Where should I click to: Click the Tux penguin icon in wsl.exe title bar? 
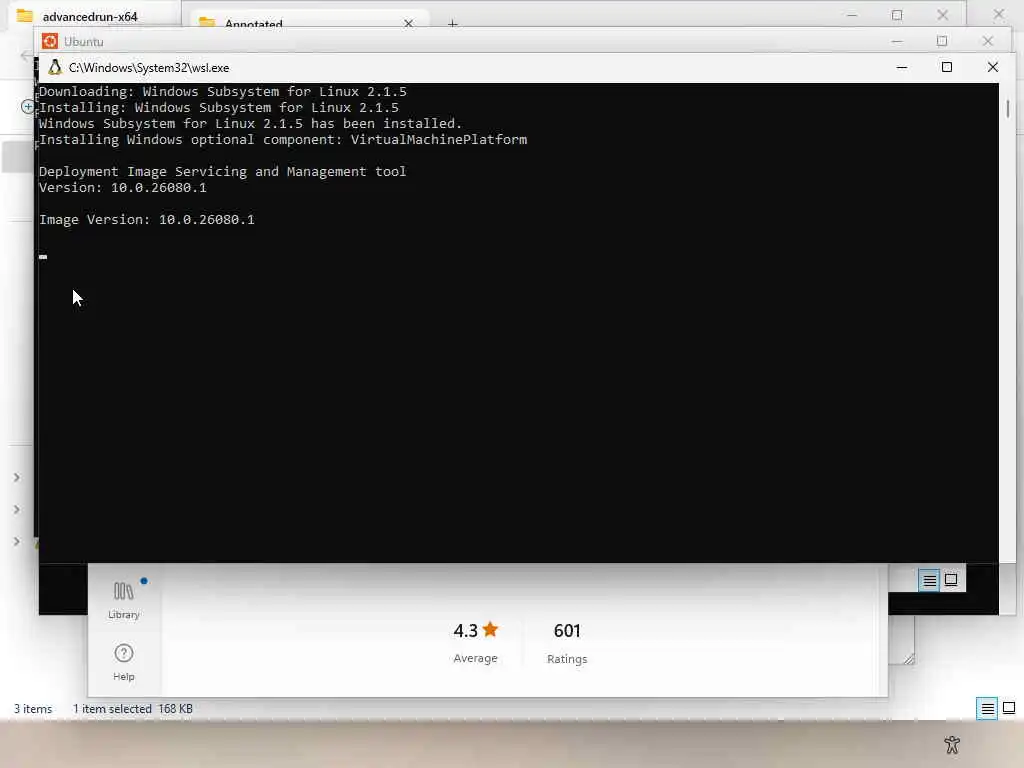point(55,67)
